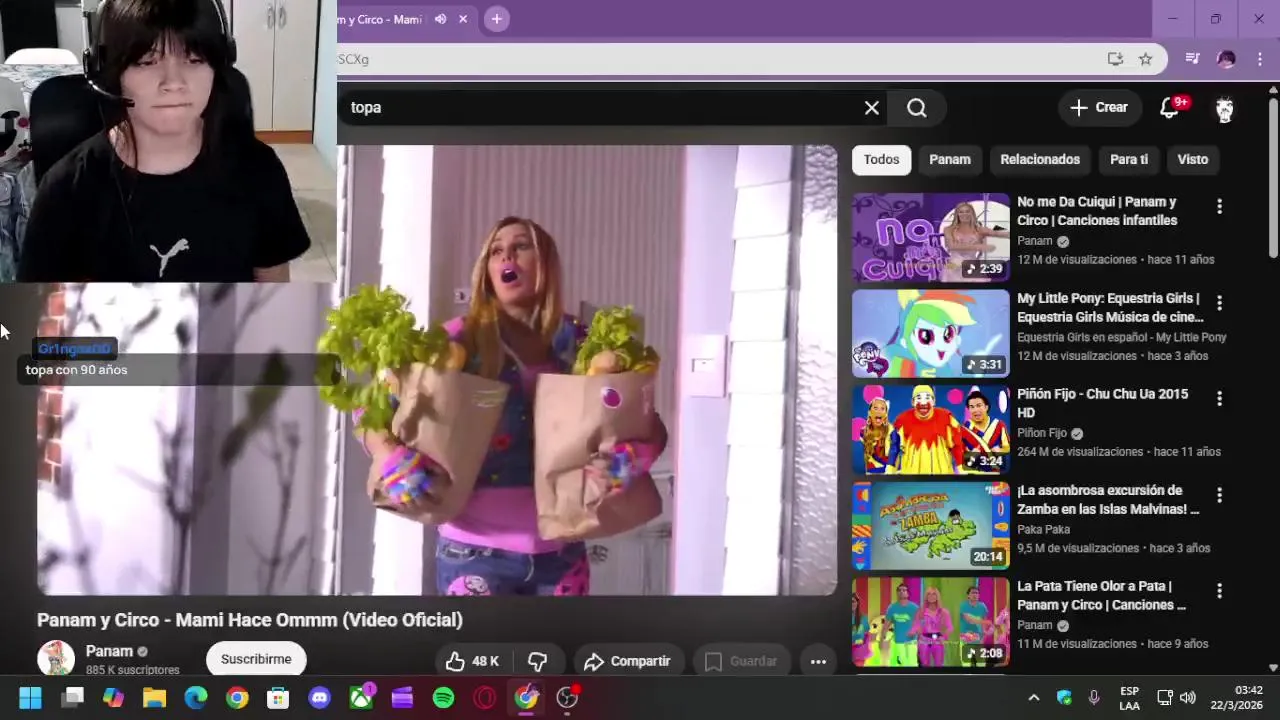Like the video with thumbs-up
1280x720 pixels.
pos(472,661)
